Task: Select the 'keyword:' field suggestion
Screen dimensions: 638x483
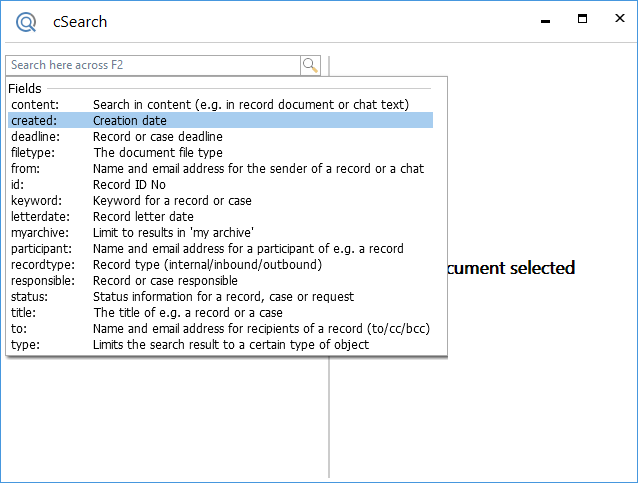Action: (x=220, y=200)
